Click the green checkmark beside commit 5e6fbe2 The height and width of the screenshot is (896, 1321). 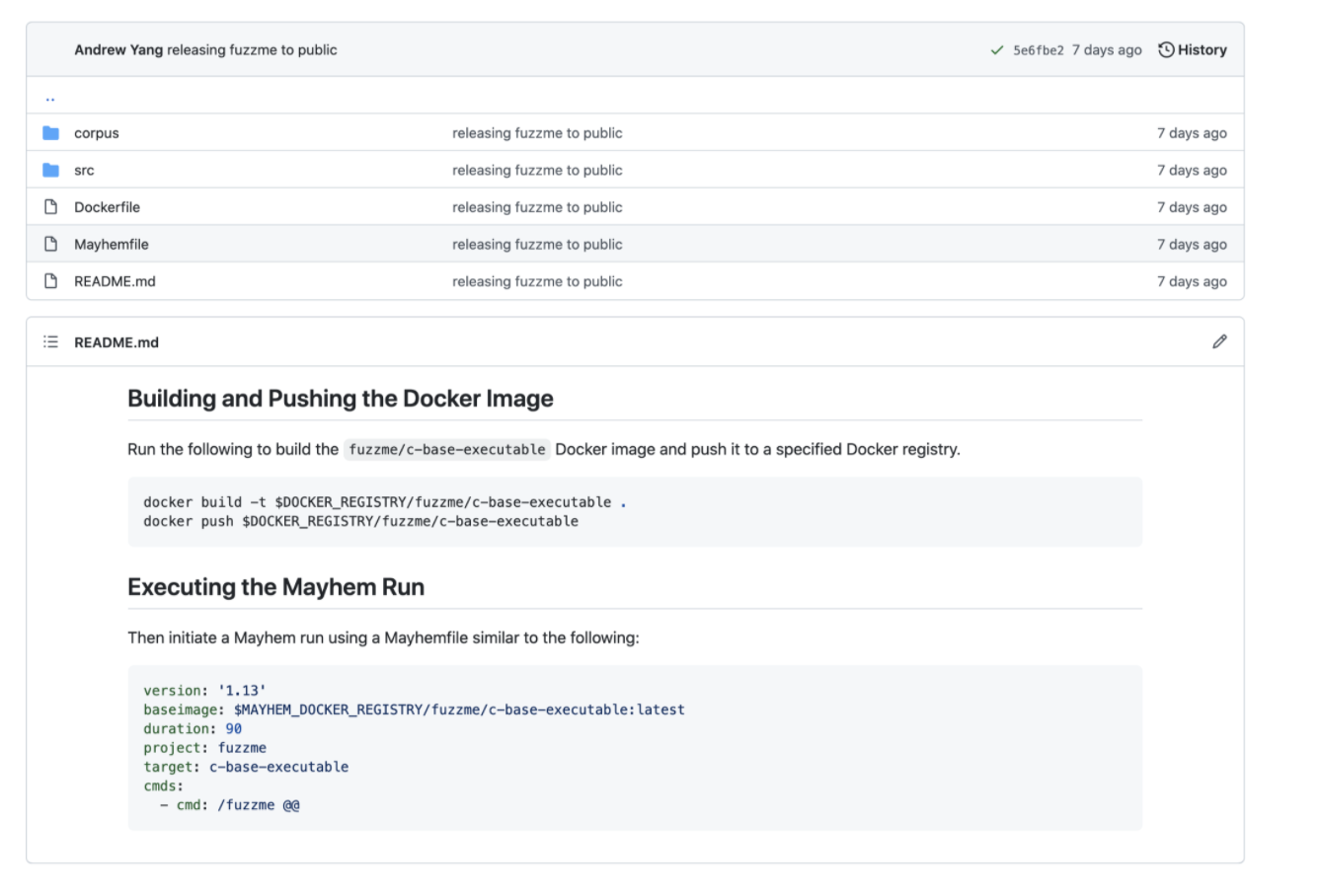coord(996,49)
